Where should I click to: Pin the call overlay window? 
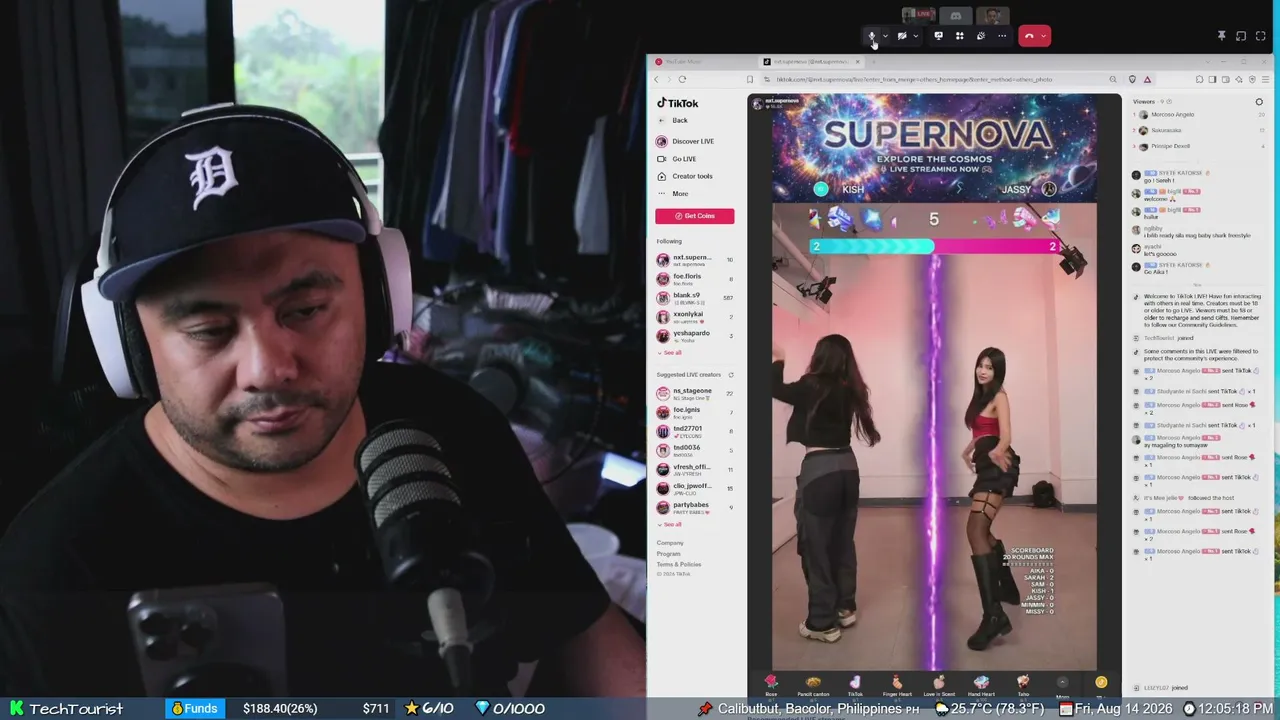click(1221, 36)
